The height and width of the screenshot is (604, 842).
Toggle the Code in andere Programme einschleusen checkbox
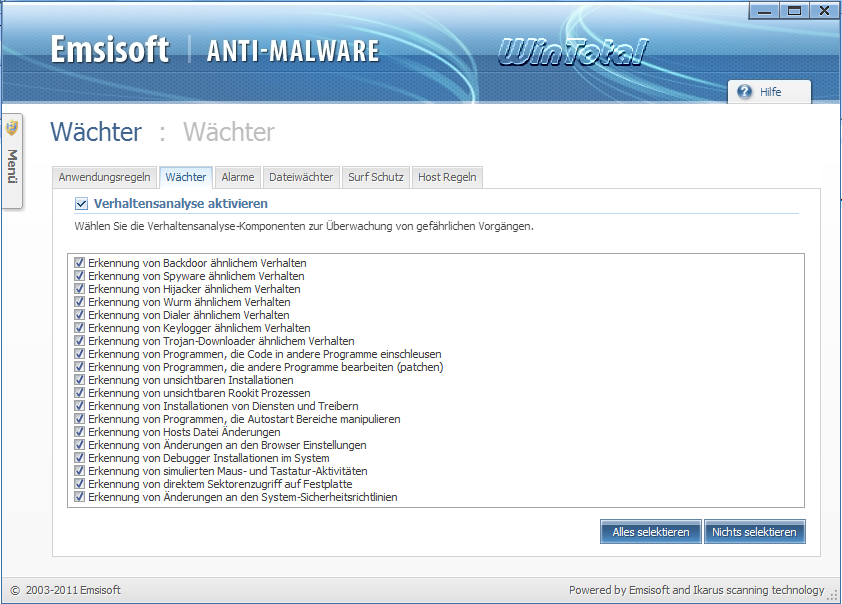click(79, 354)
